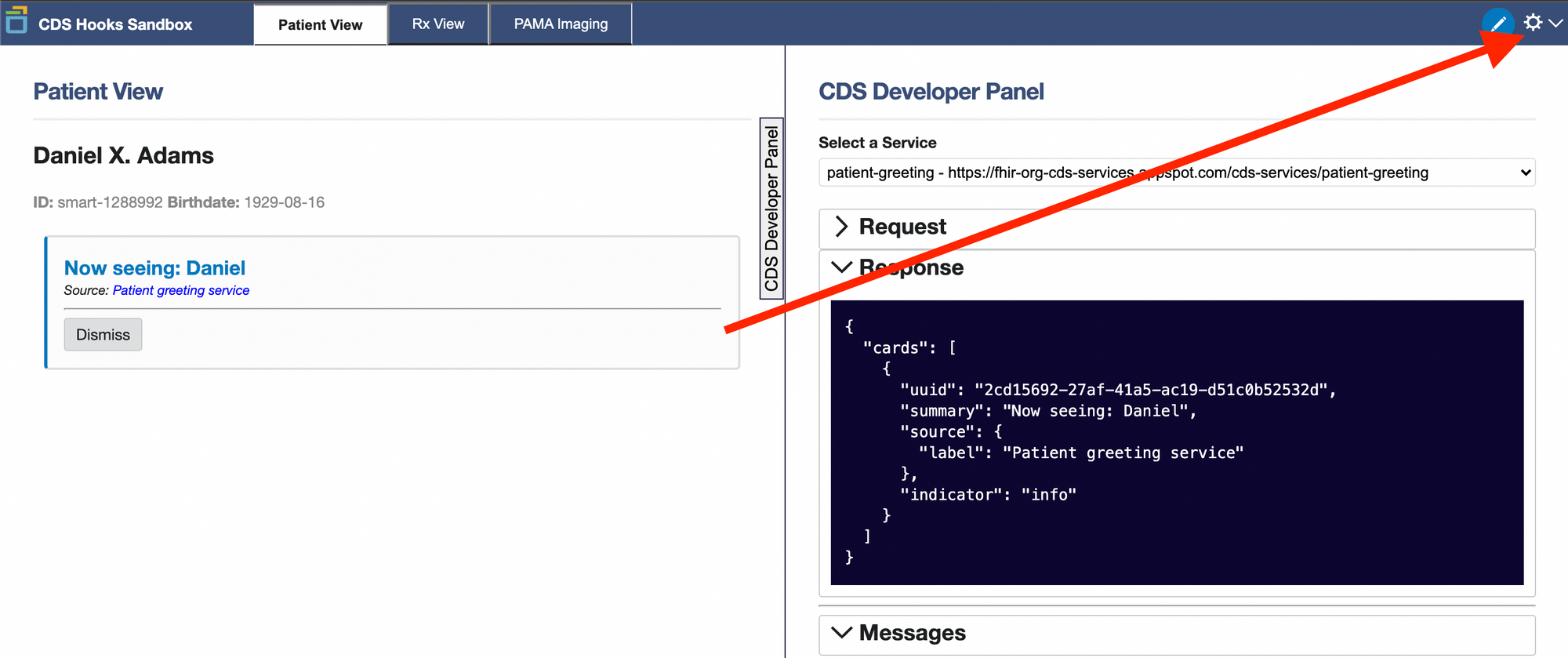Click the blue pencil edit icon
This screenshot has height=658, width=1568.
1498,23
